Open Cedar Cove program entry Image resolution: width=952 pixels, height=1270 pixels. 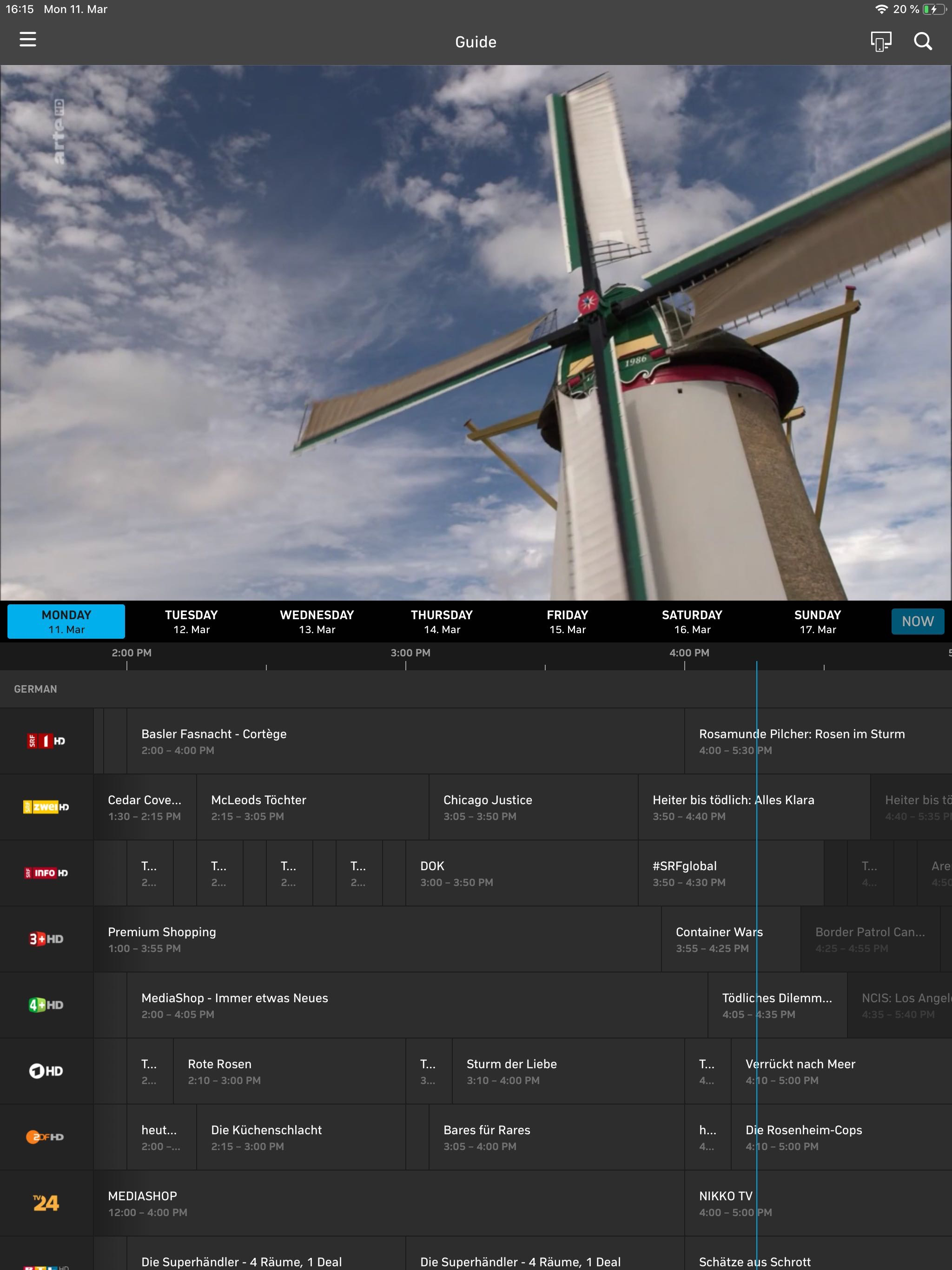coord(145,807)
